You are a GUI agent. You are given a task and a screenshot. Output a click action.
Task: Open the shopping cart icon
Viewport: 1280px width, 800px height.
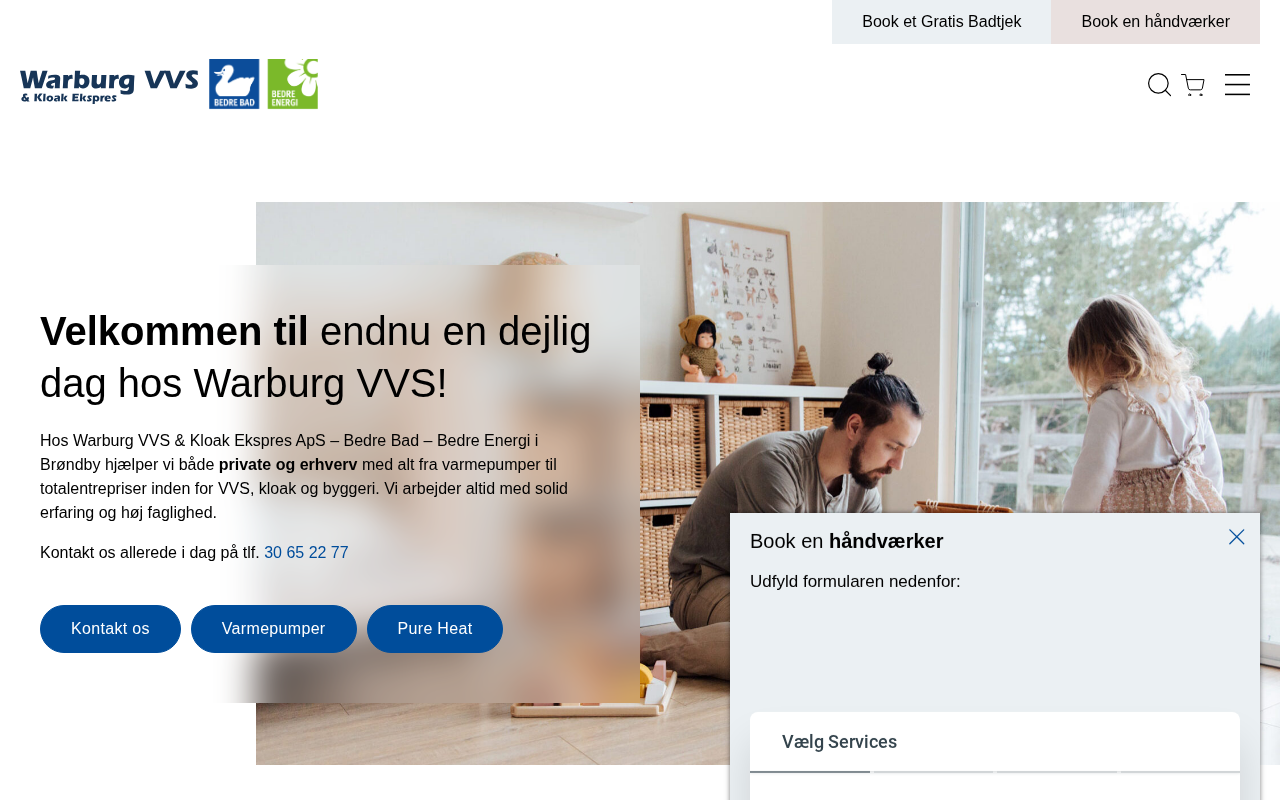tap(1193, 85)
